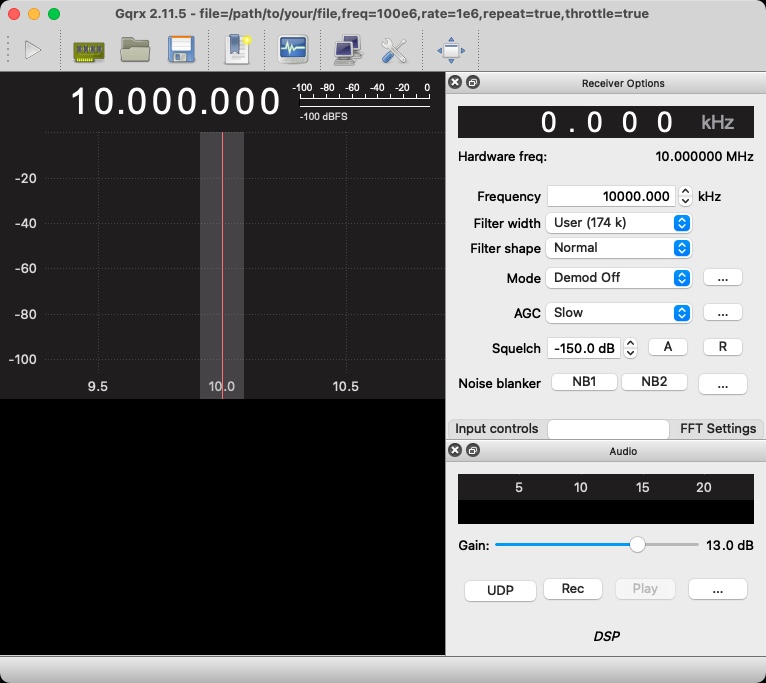Click the 0.000 kHz offset display
The width and height of the screenshot is (766, 683).
[606, 122]
